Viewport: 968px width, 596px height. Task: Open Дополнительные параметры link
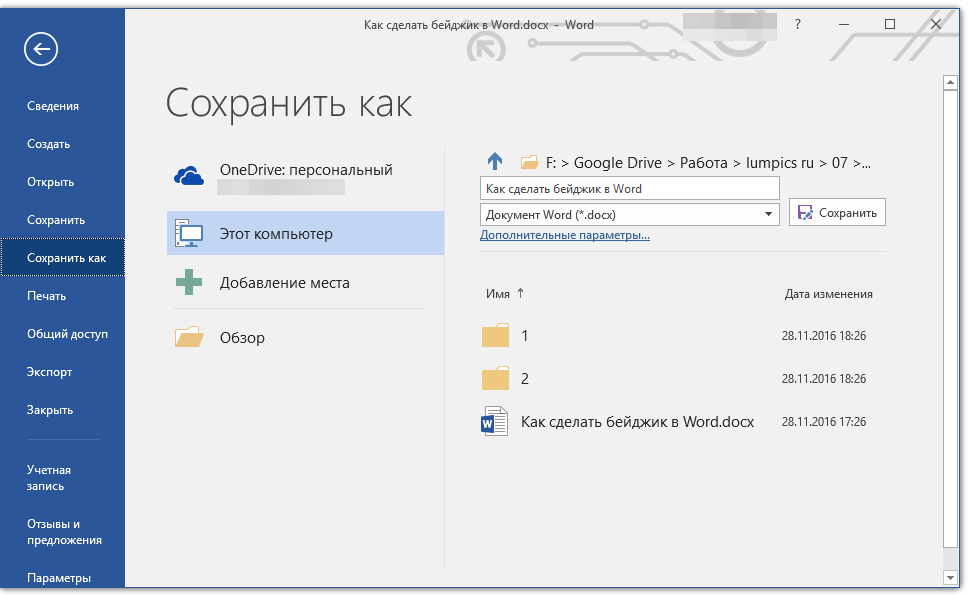565,236
